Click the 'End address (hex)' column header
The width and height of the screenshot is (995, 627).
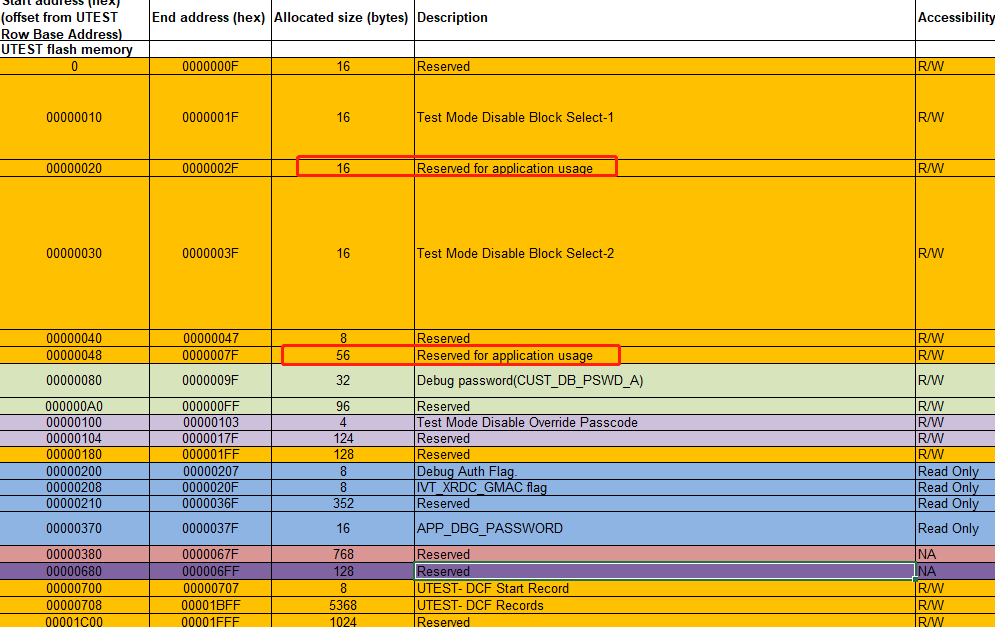click(x=208, y=17)
